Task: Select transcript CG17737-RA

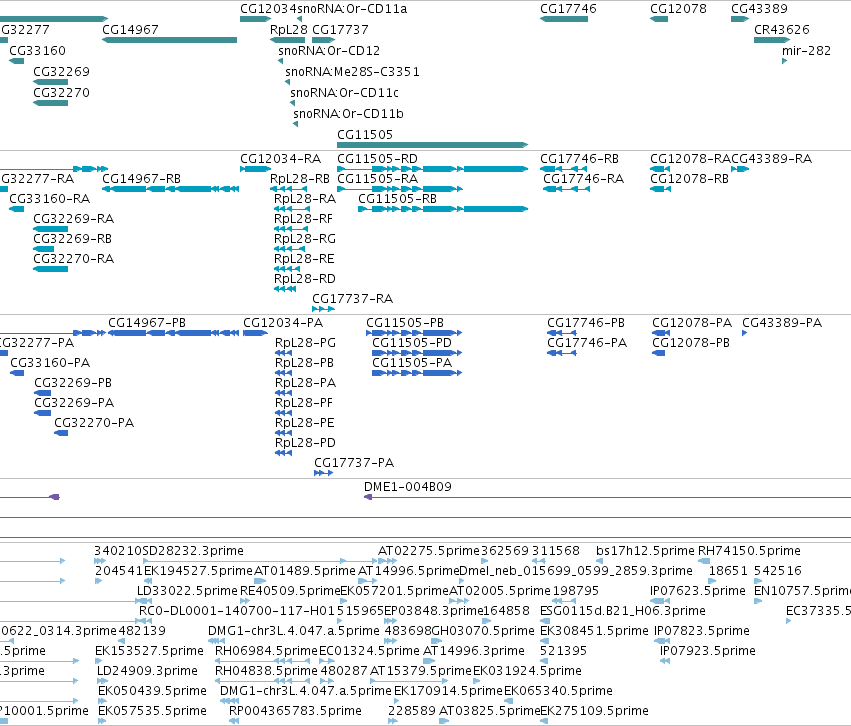Action: pos(352,299)
